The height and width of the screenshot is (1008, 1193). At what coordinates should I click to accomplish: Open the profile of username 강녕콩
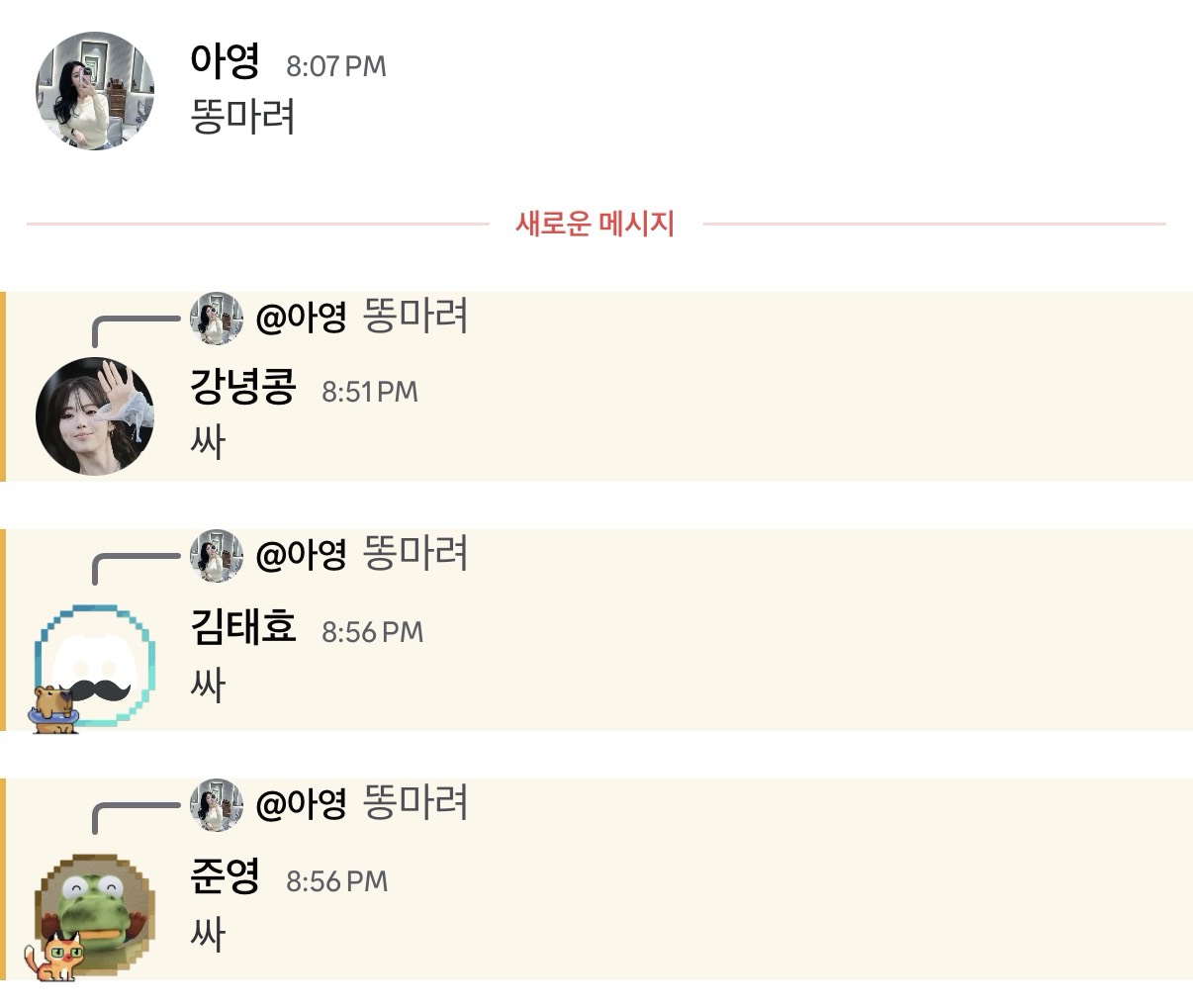click(243, 387)
